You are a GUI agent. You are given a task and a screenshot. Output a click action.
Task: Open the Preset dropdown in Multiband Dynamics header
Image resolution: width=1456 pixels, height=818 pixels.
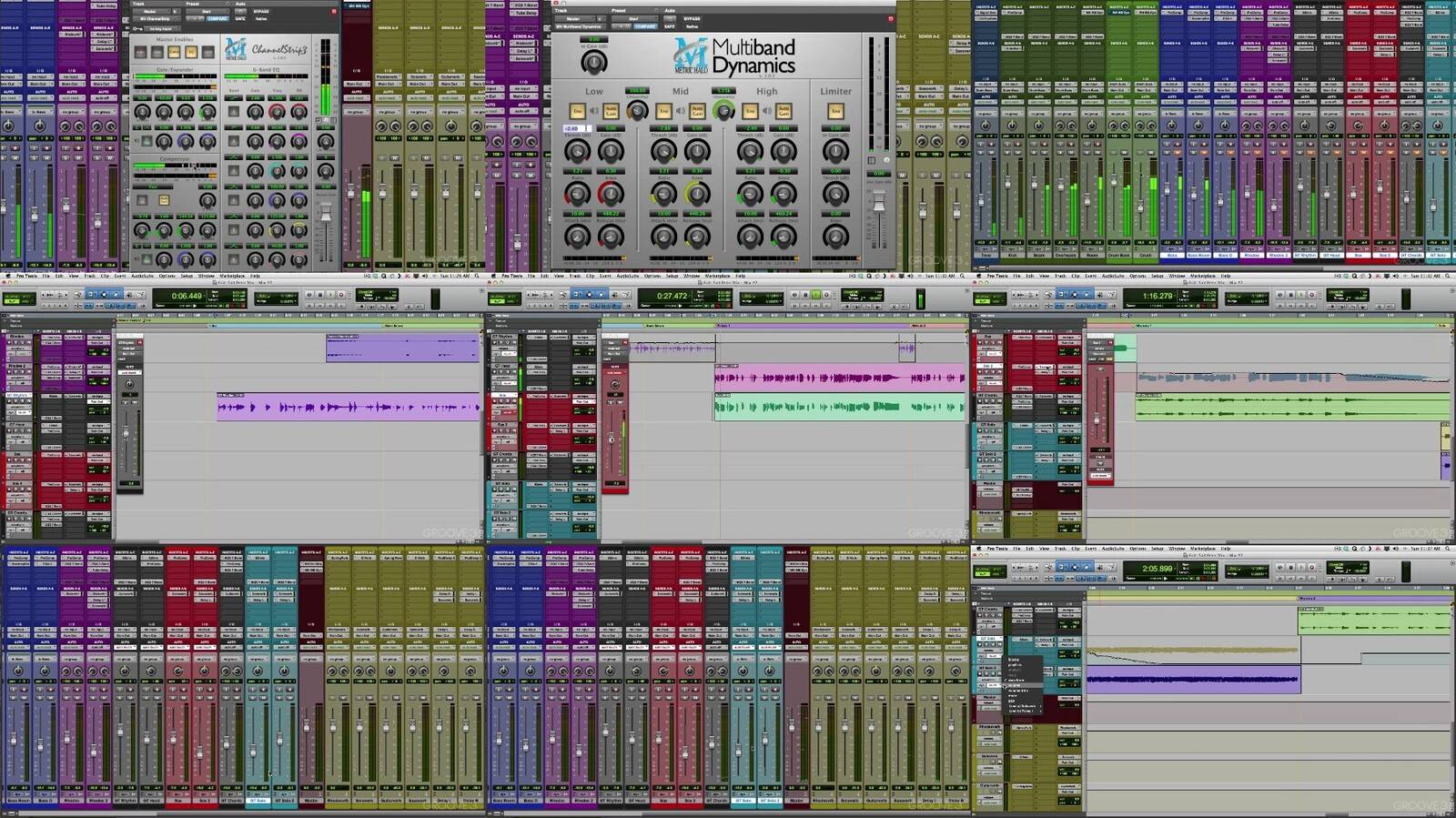(634, 18)
